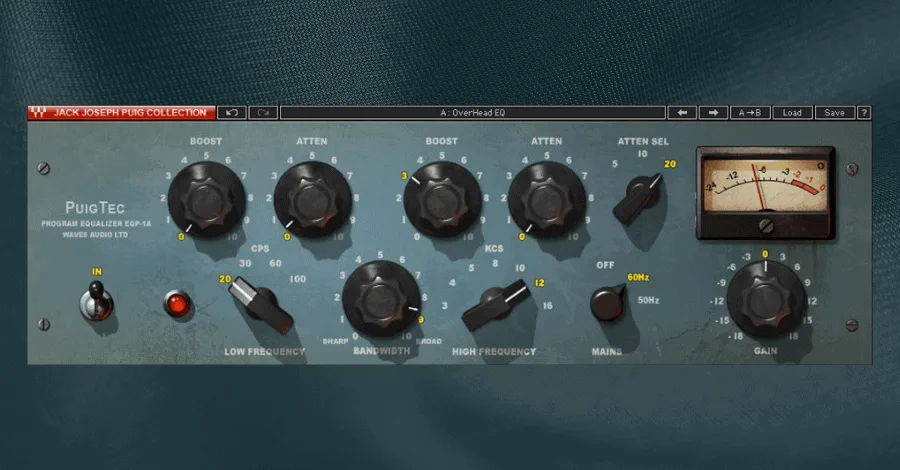Click the ATTEN SEL selector switch

click(637, 199)
